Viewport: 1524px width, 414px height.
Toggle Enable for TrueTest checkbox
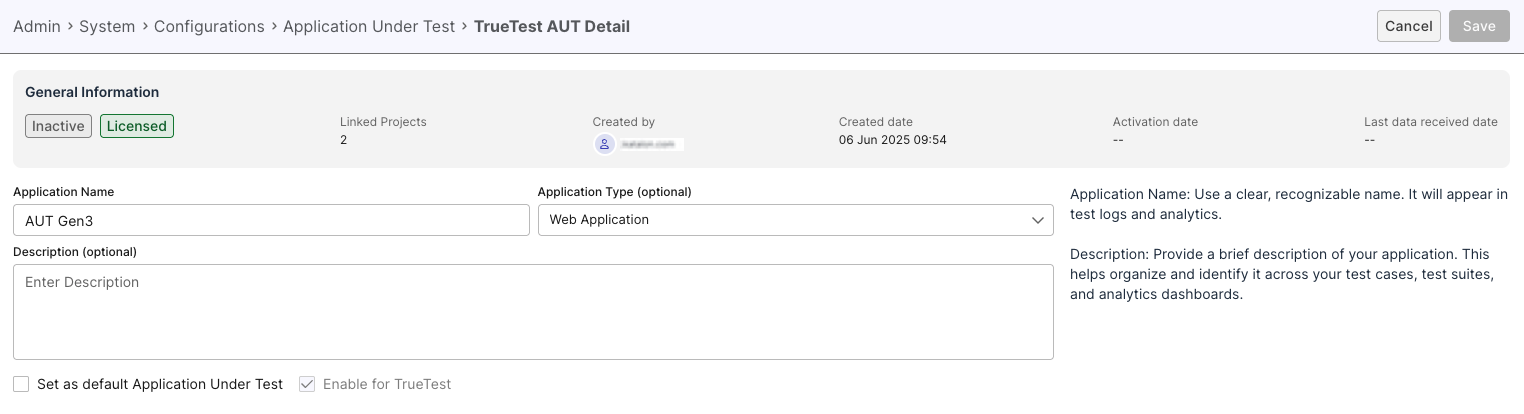(x=308, y=384)
